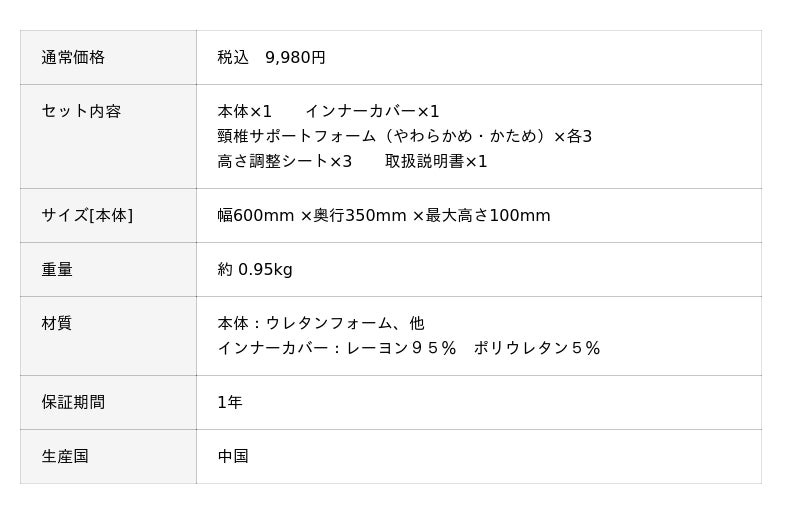Click the 頸椎サポートフォーム text line
800x514 pixels.
coord(405,136)
